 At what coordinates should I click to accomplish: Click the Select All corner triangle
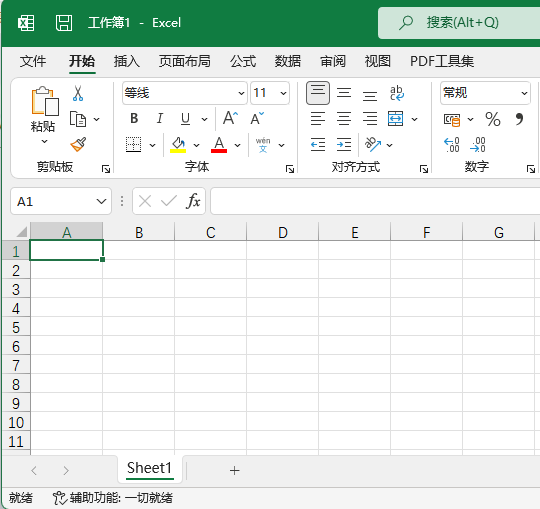point(22,232)
